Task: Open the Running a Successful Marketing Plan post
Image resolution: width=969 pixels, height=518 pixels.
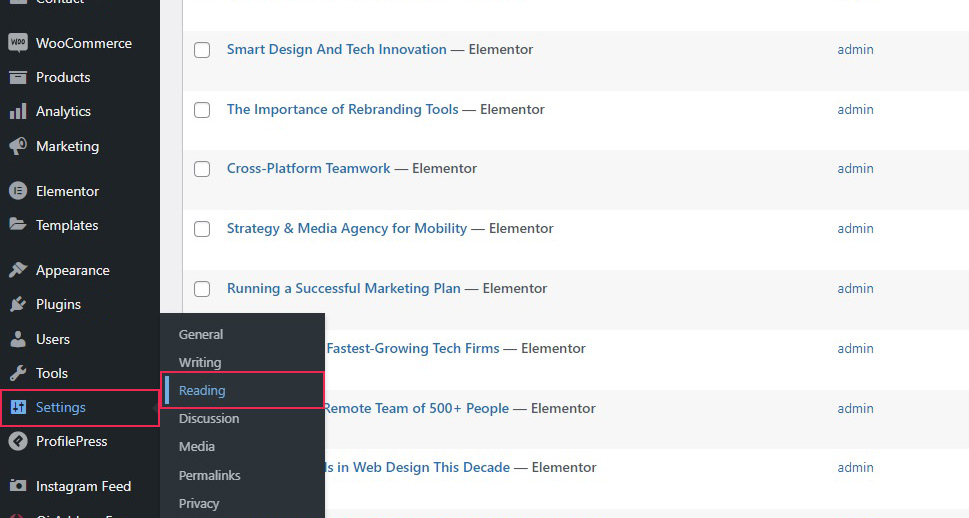Action: pyautogui.click(x=343, y=288)
